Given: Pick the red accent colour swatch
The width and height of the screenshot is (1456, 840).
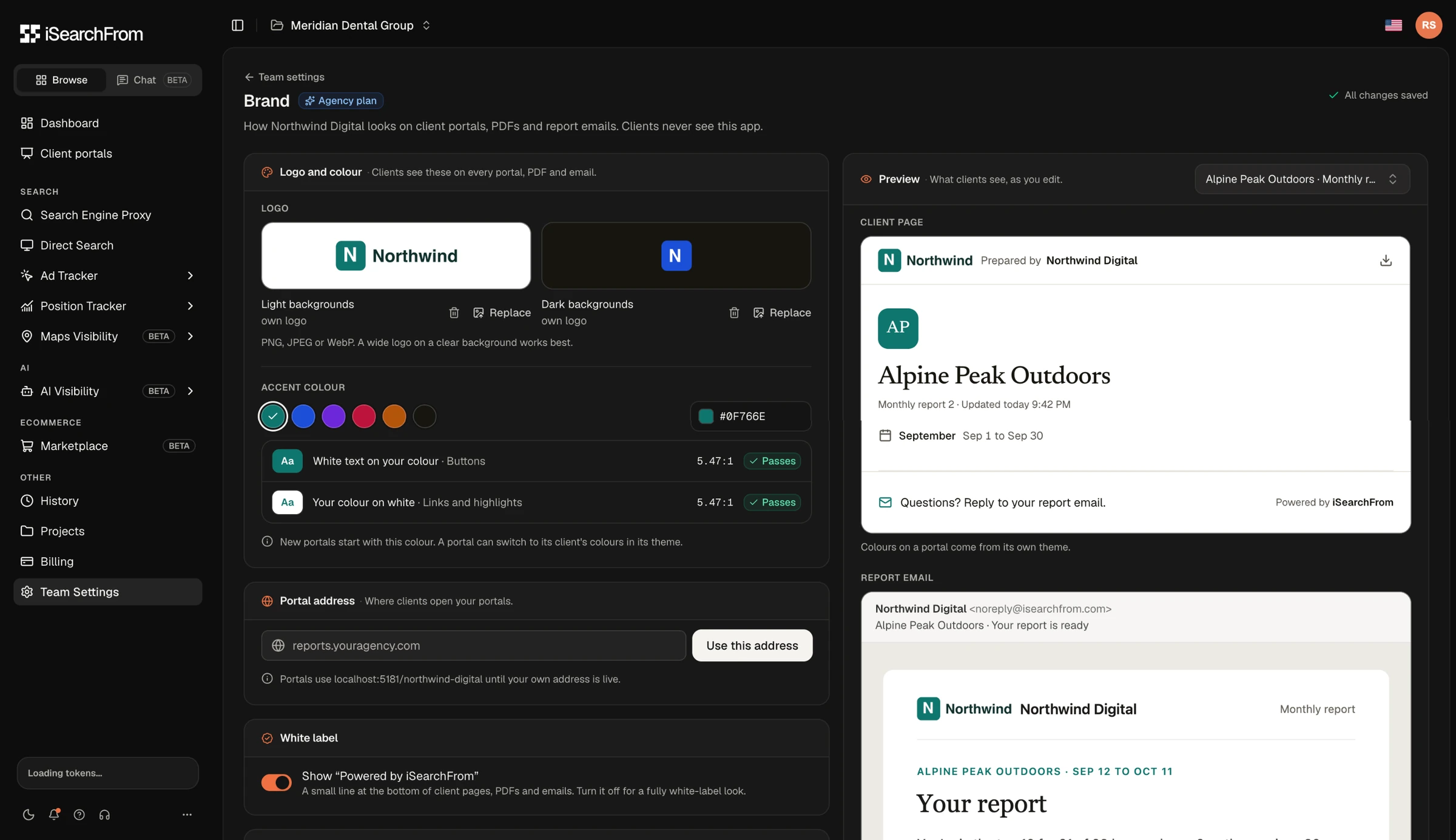Looking at the screenshot, I should pos(364,416).
